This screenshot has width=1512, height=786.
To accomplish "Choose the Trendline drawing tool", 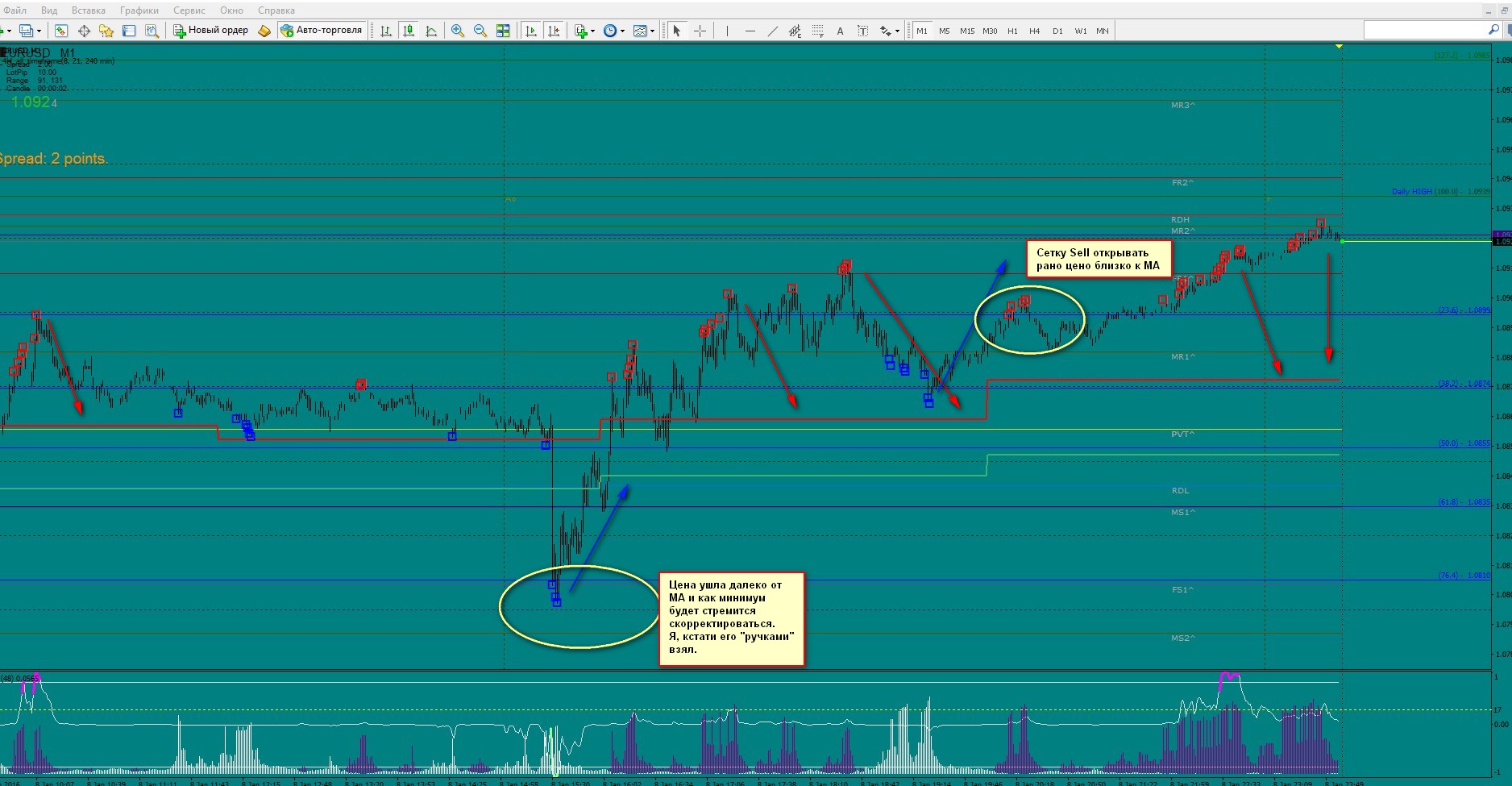I will coord(773,31).
